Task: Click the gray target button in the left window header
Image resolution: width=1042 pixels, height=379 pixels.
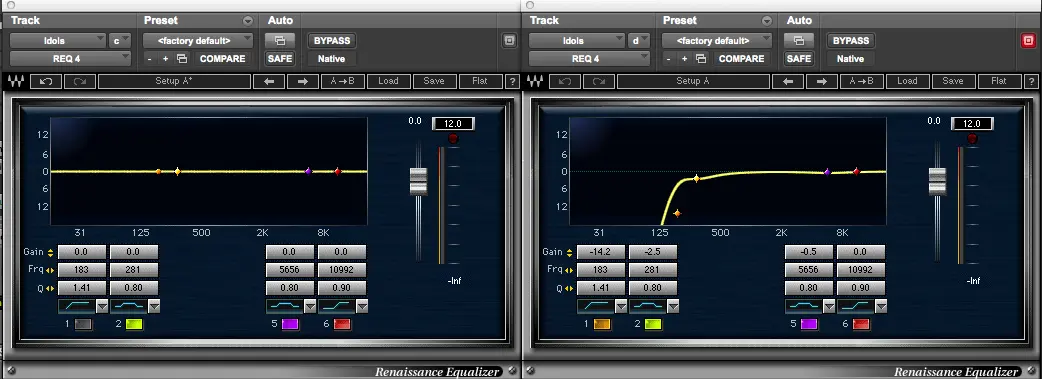Action: tap(509, 41)
